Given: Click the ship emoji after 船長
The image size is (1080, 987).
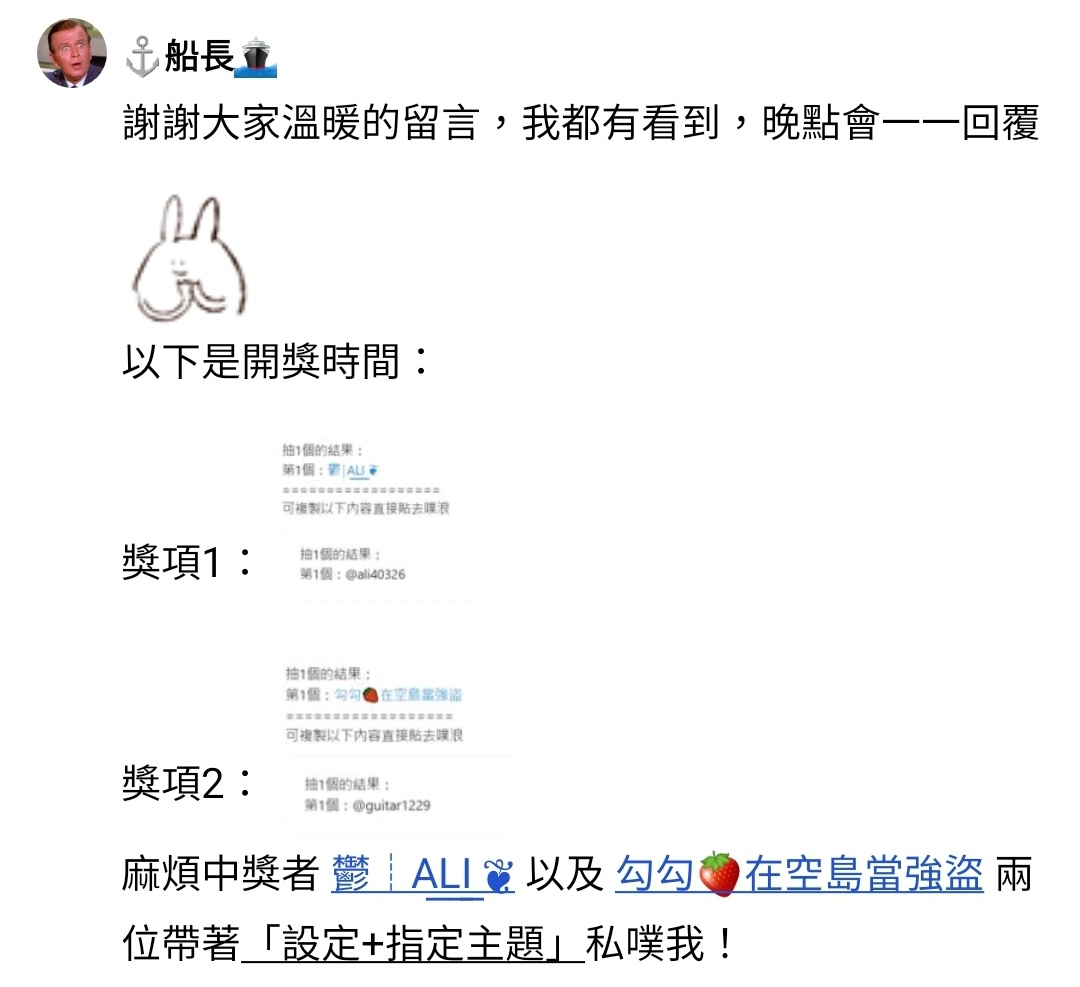Looking at the screenshot, I should [x=256, y=56].
